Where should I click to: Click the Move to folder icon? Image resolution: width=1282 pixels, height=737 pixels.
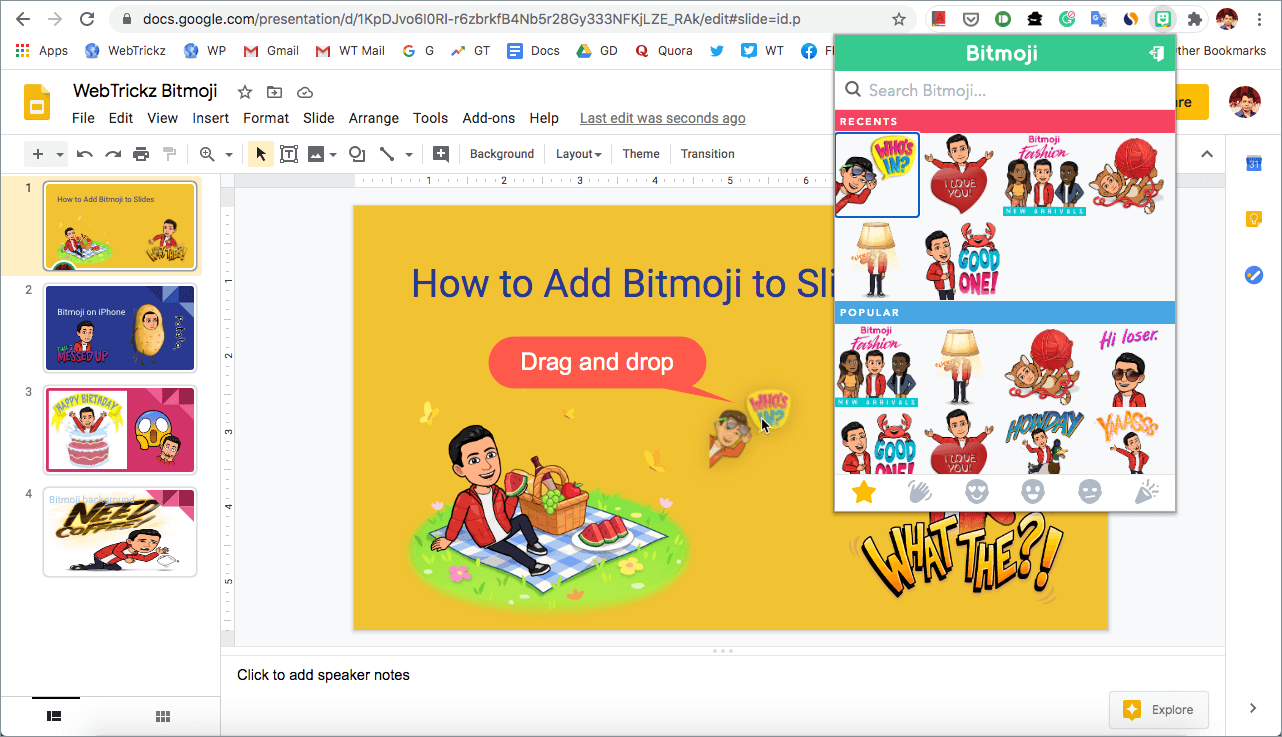click(x=275, y=92)
